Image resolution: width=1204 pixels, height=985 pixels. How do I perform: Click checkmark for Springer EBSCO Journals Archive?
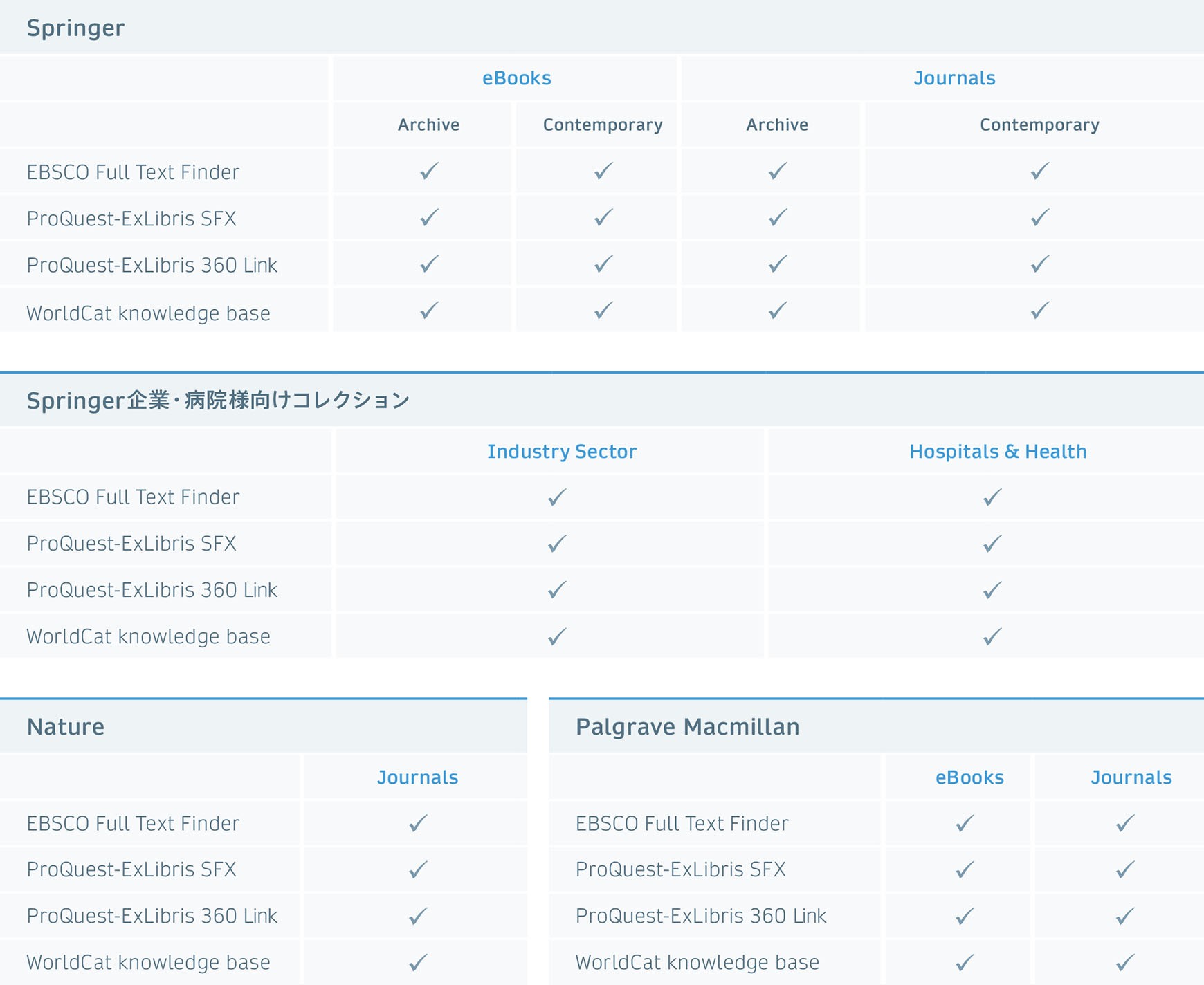pyautogui.click(x=778, y=171)
